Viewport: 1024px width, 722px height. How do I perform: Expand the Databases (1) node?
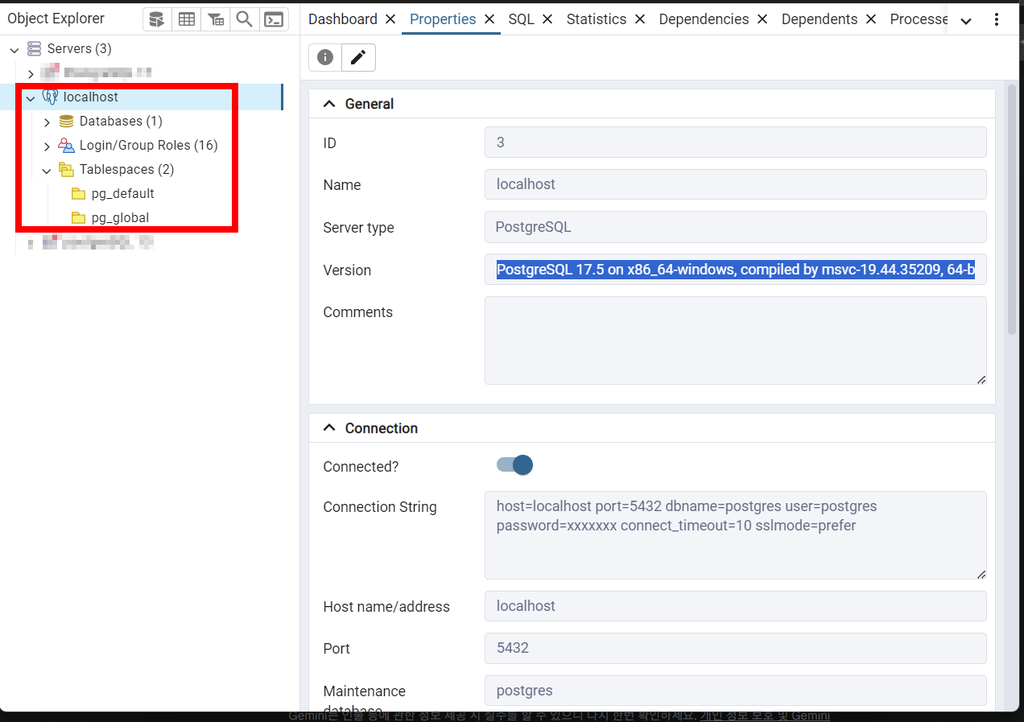click(47, 122)
